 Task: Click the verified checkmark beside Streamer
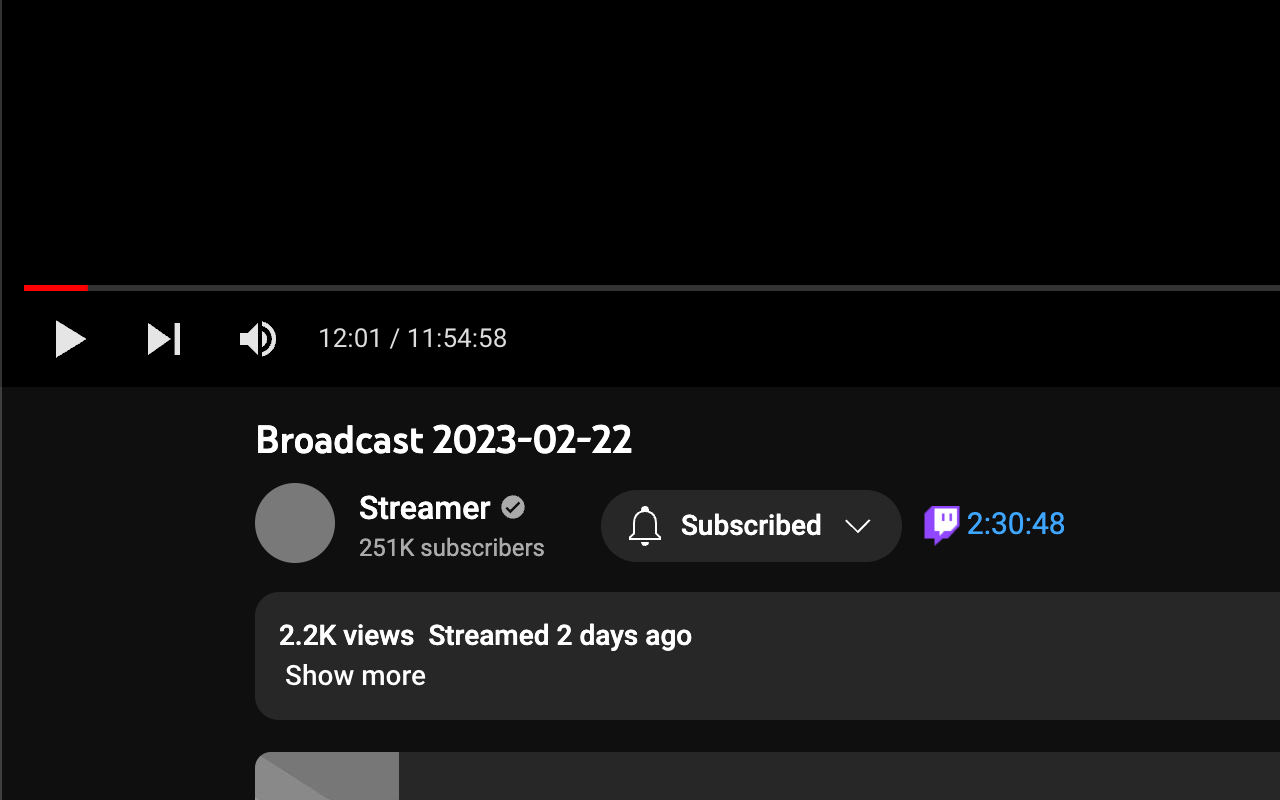(x=513, y=508)
